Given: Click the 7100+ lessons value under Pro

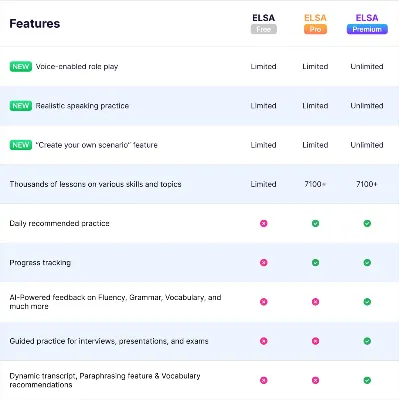Looking at the screenshot, I should (315, 184).
